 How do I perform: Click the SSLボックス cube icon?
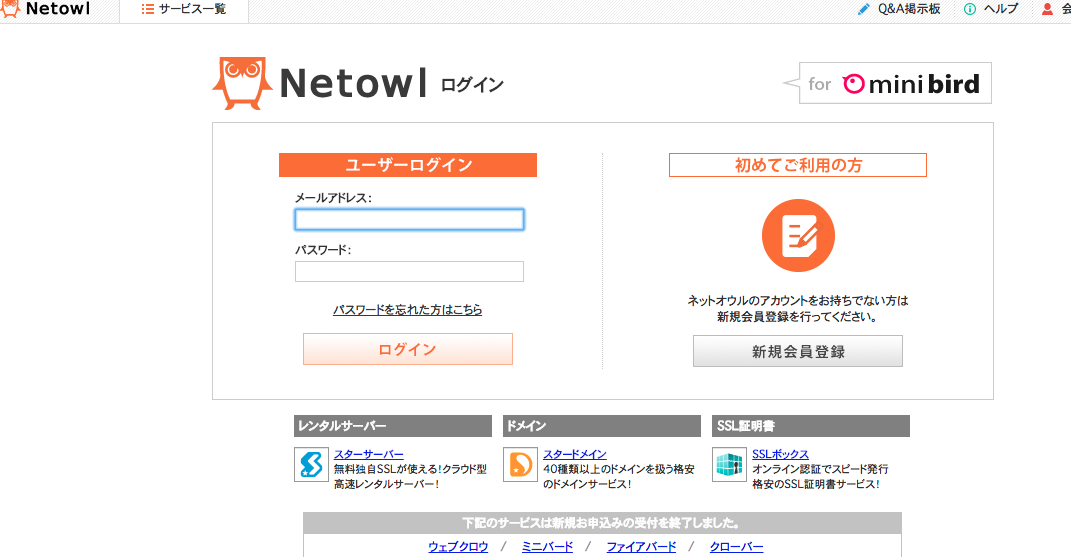[729, 465]
